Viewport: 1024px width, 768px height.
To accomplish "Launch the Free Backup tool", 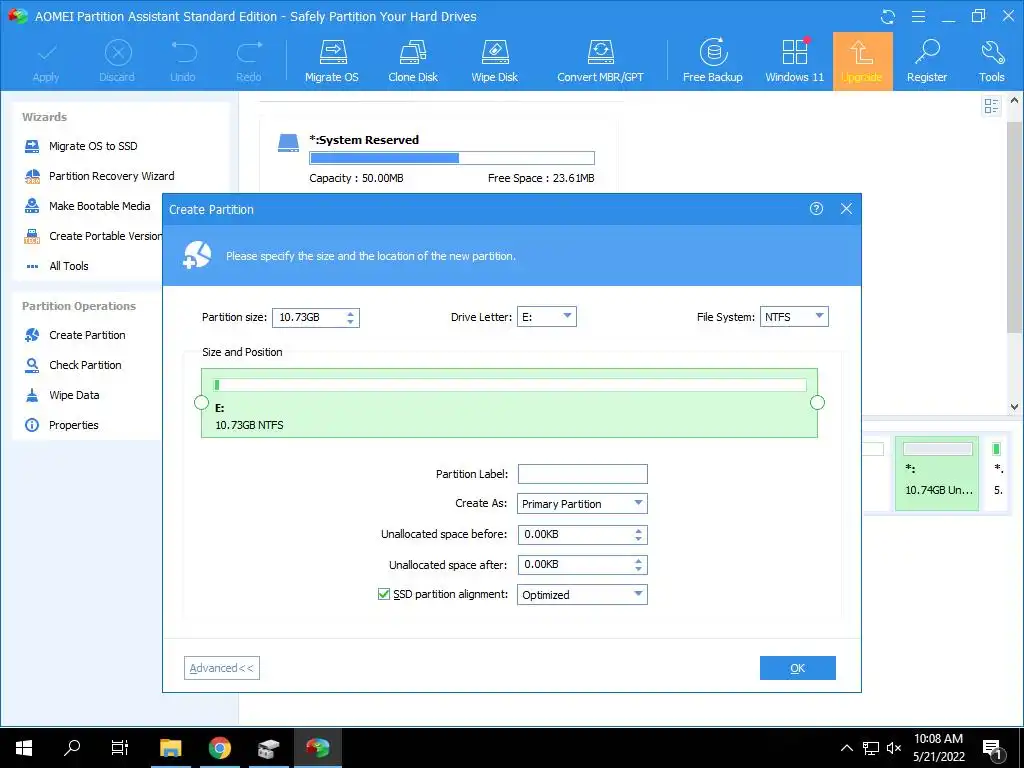I will (712, 61).
